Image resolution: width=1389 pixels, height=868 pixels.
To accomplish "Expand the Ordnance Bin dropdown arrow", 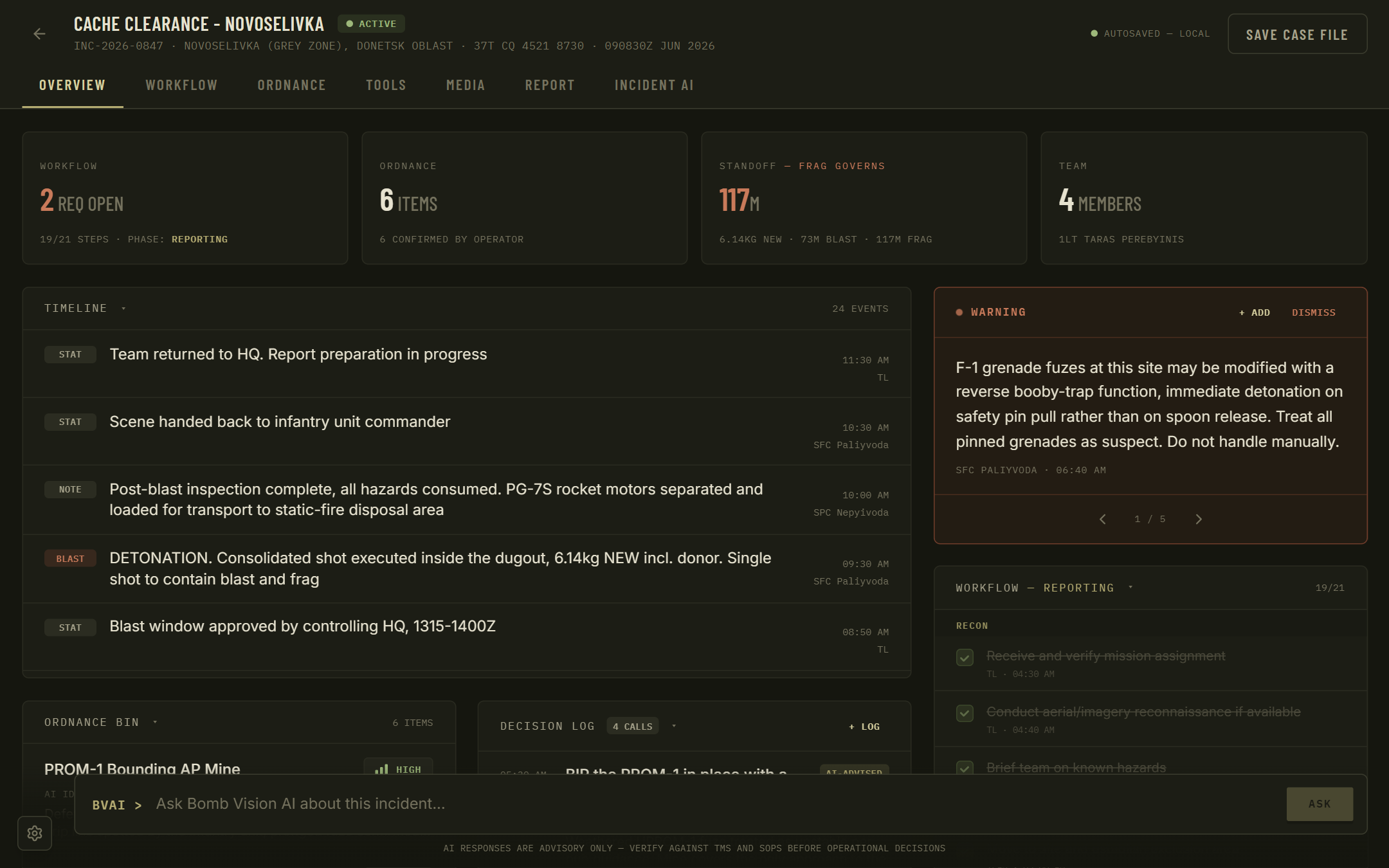I will click(155, 723).
